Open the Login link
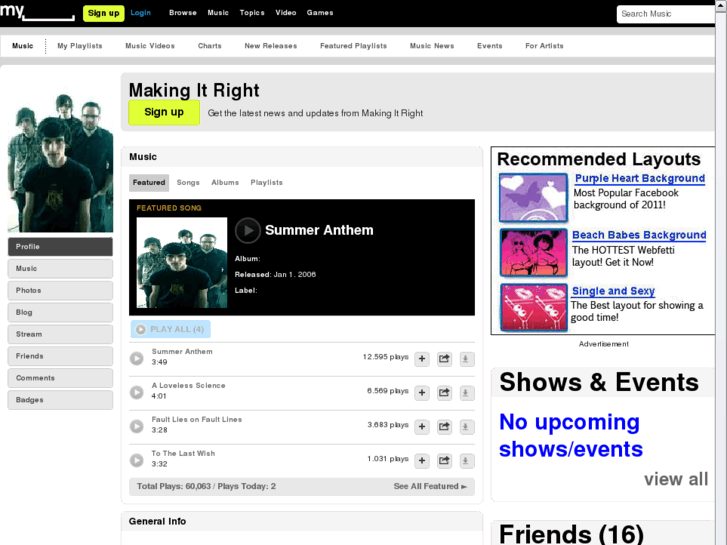The image size is (727, 545). click(140, 13)
